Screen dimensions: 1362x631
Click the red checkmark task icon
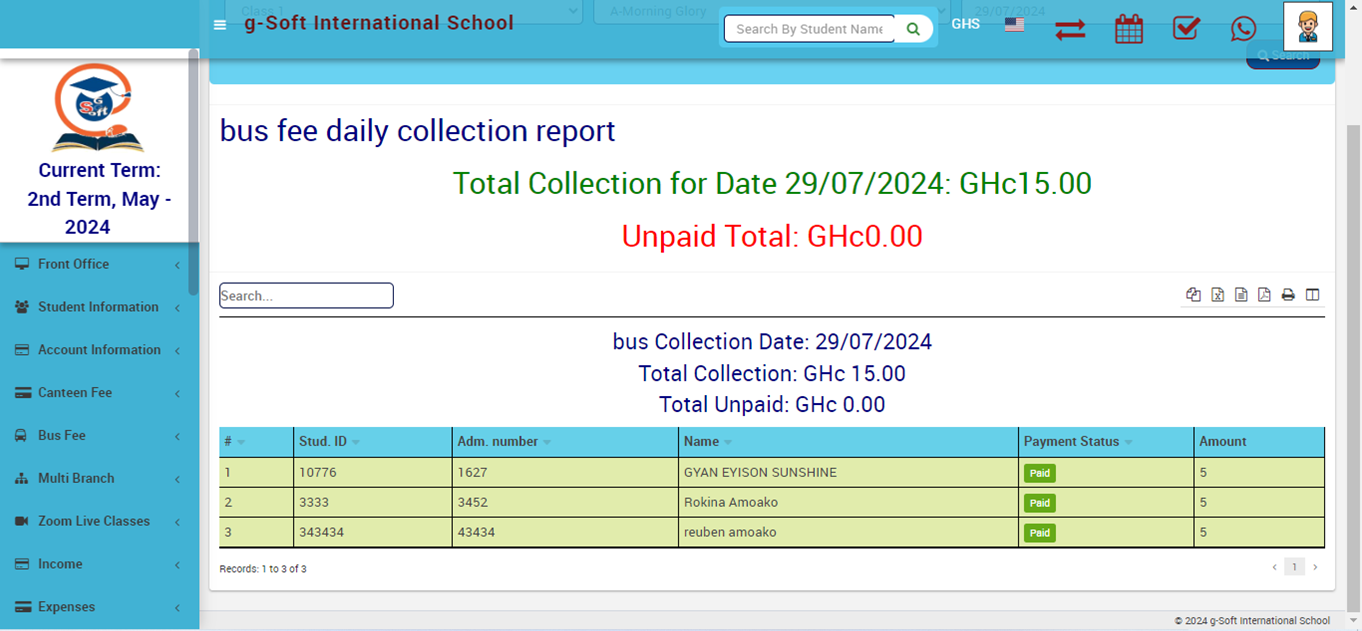1186,28
